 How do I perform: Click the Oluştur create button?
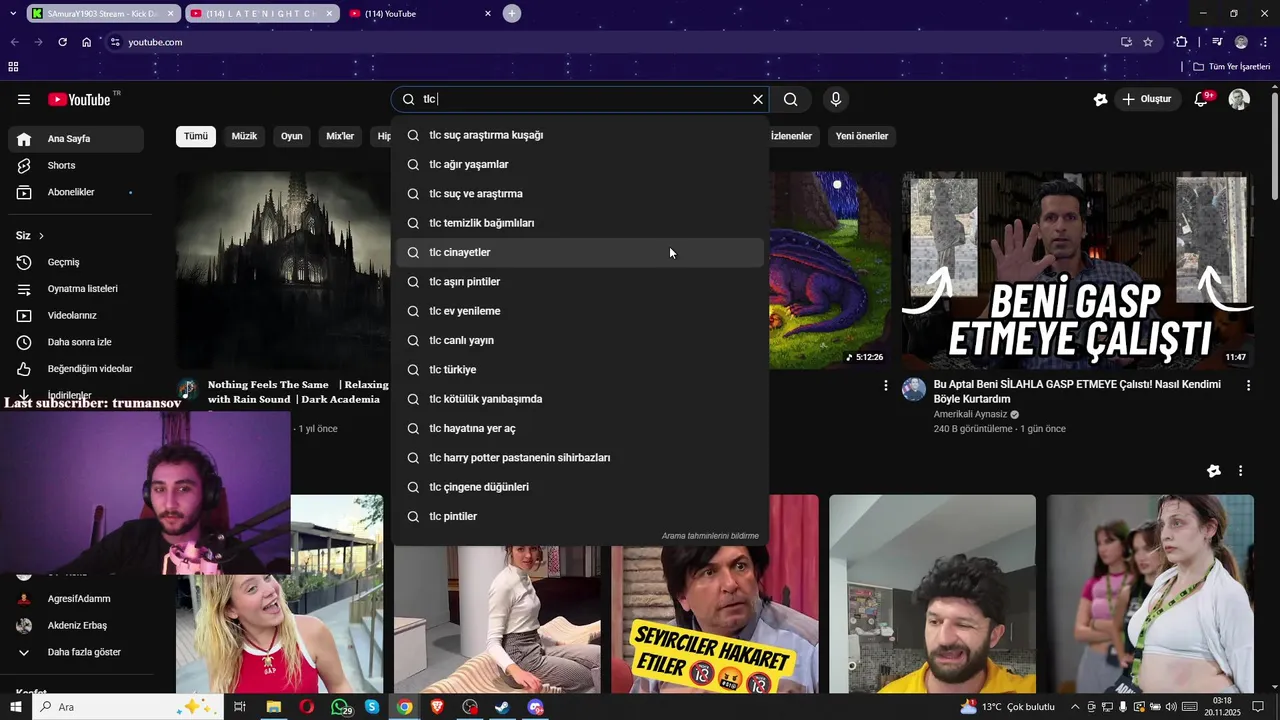[1146, 99]
